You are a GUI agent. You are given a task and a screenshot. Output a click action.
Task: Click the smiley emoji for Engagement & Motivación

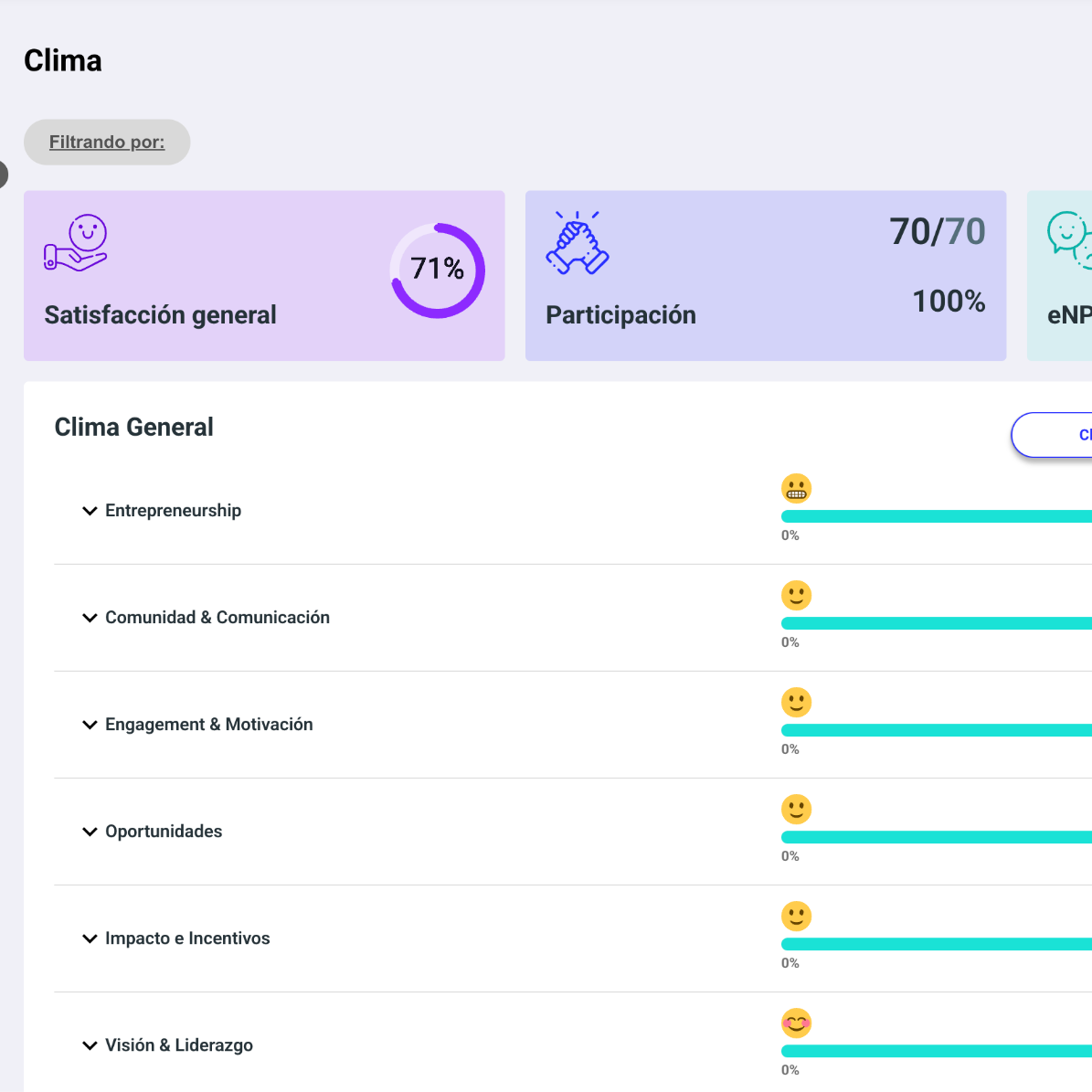tap(796, 703)
